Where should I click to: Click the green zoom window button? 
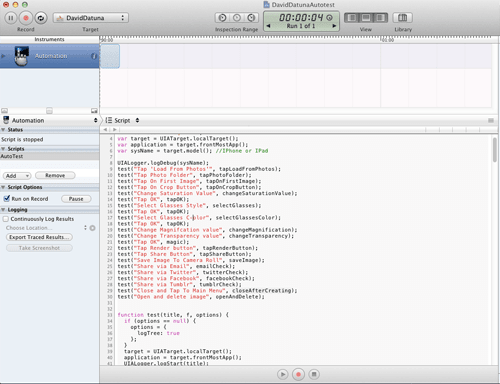tap(25, 5)
